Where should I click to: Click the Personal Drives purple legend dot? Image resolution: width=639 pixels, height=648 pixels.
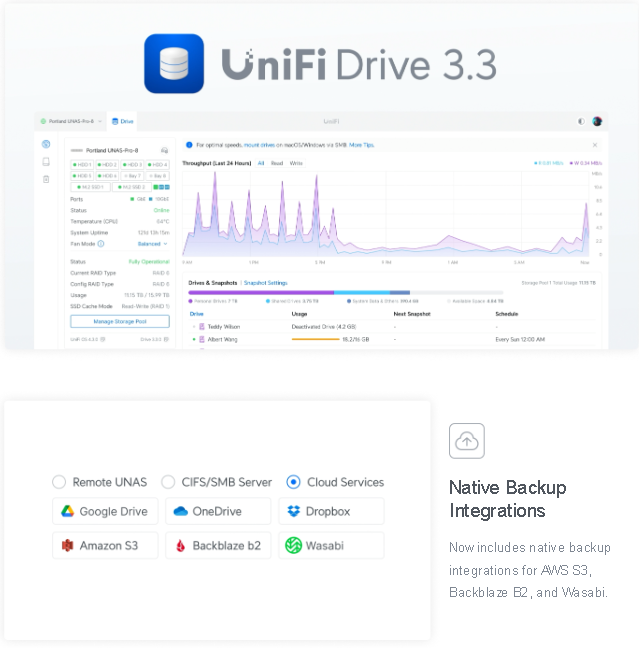(x=191, y=301)
